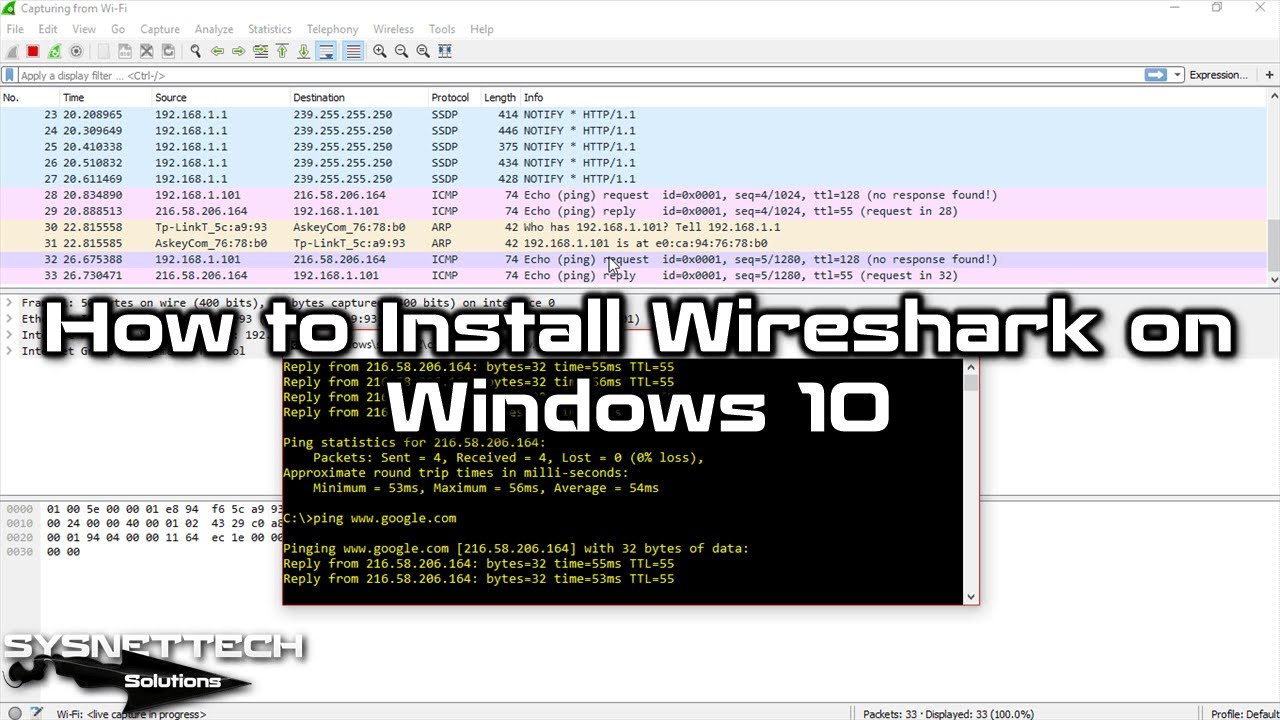Open the Go menu

[118, 29]
